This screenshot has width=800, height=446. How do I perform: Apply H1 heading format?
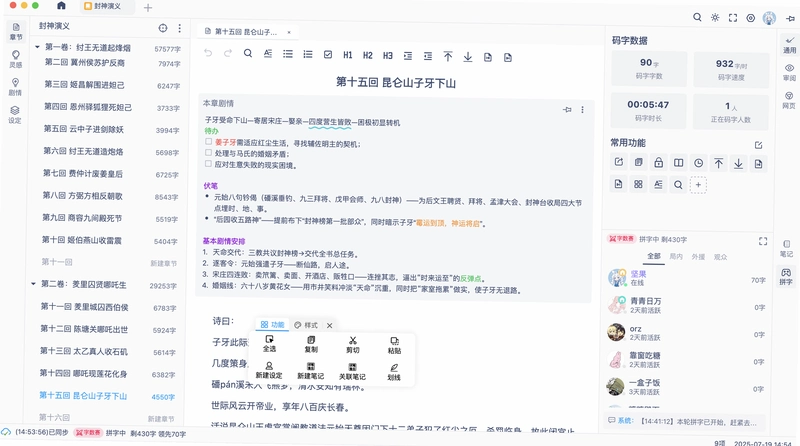coord(348,55)
